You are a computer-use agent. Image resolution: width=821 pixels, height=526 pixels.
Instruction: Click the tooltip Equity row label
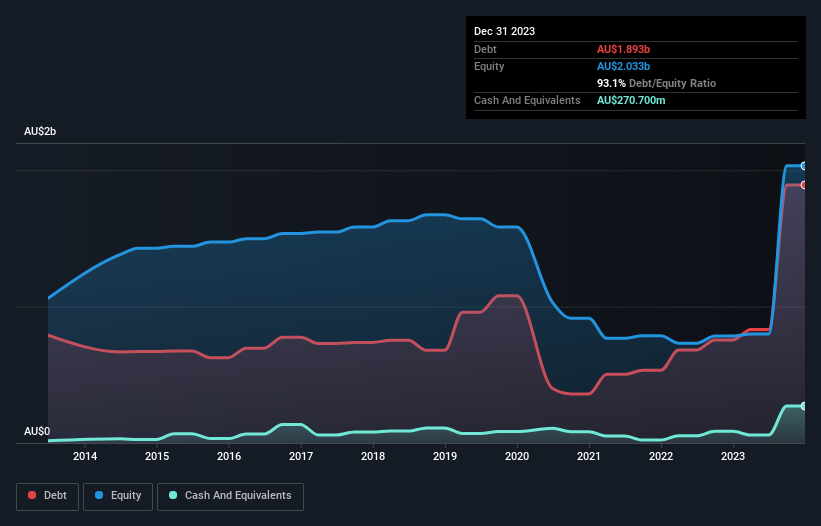489,66
